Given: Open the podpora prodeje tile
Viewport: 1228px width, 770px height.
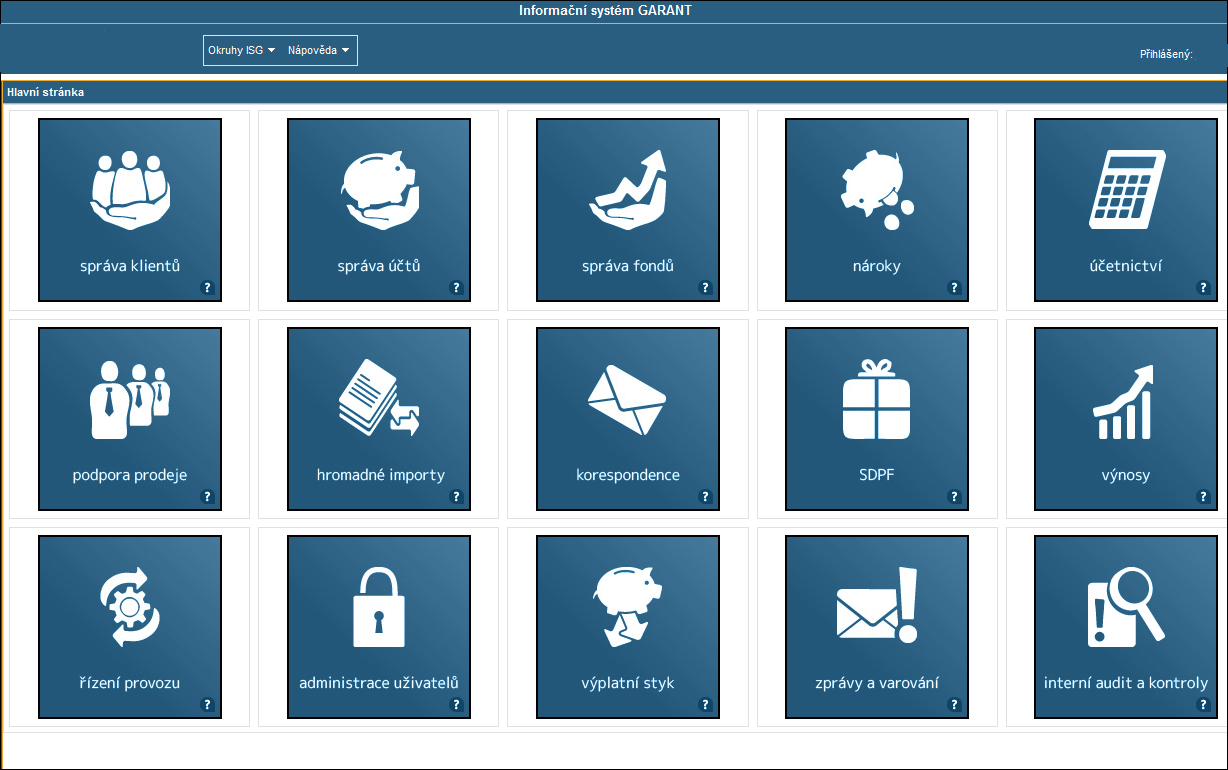Looking at the screenshot, I should 129,418.
